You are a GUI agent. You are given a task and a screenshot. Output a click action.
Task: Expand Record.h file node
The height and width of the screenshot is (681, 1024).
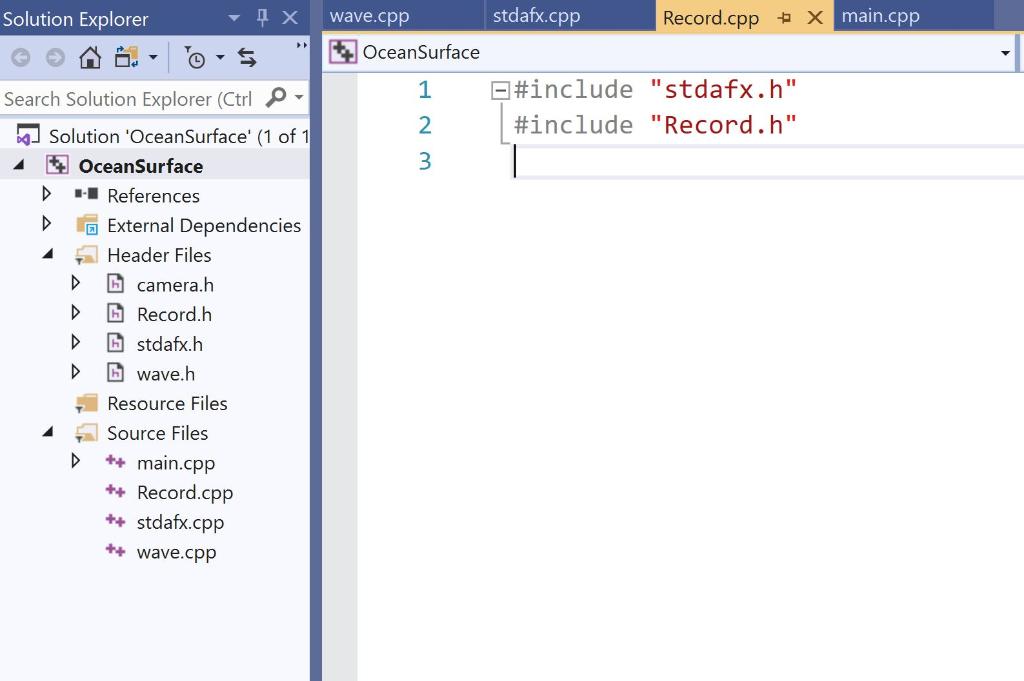click(76, 313)
